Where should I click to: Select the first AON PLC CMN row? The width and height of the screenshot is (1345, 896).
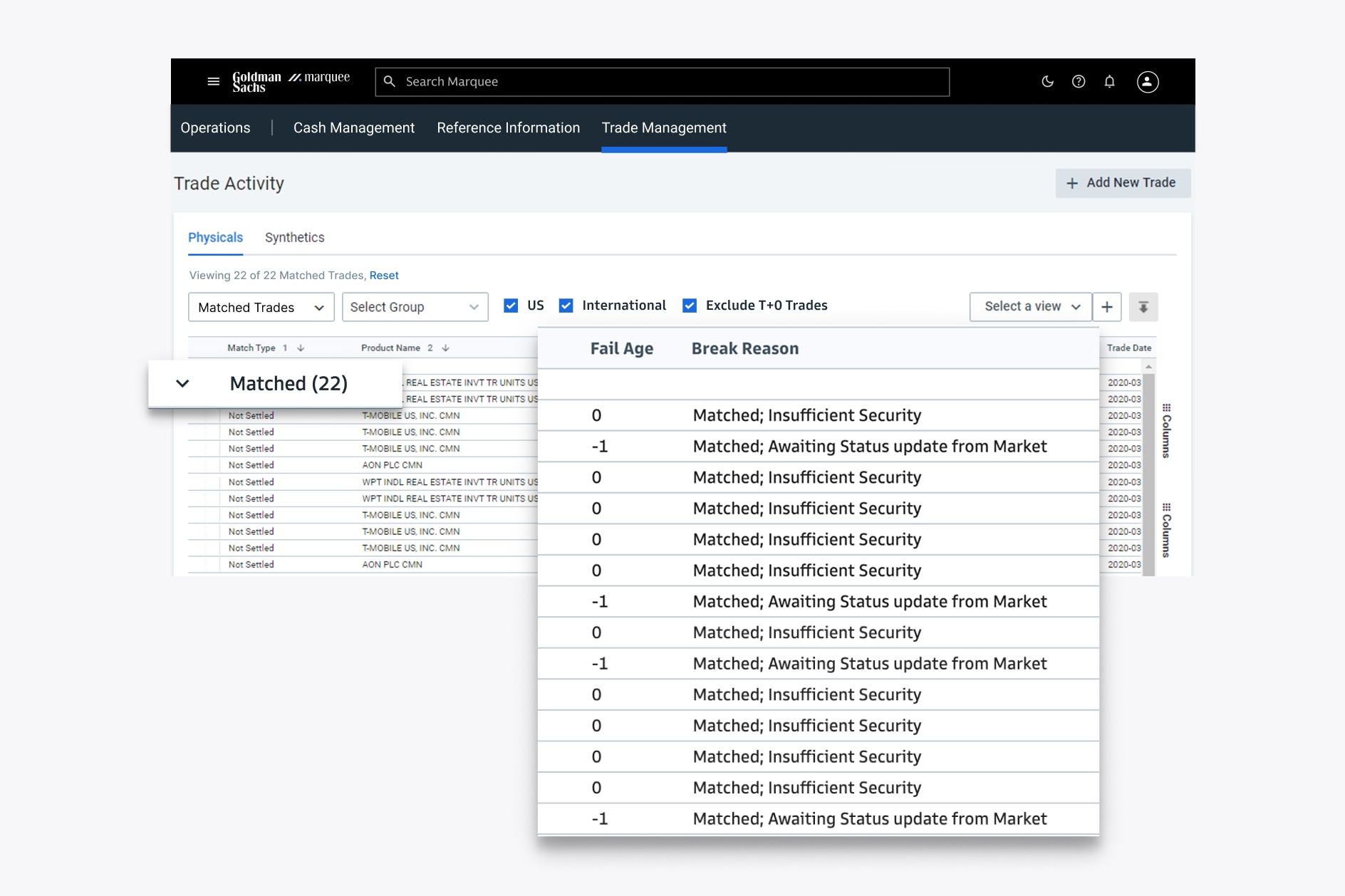[392, 465]
